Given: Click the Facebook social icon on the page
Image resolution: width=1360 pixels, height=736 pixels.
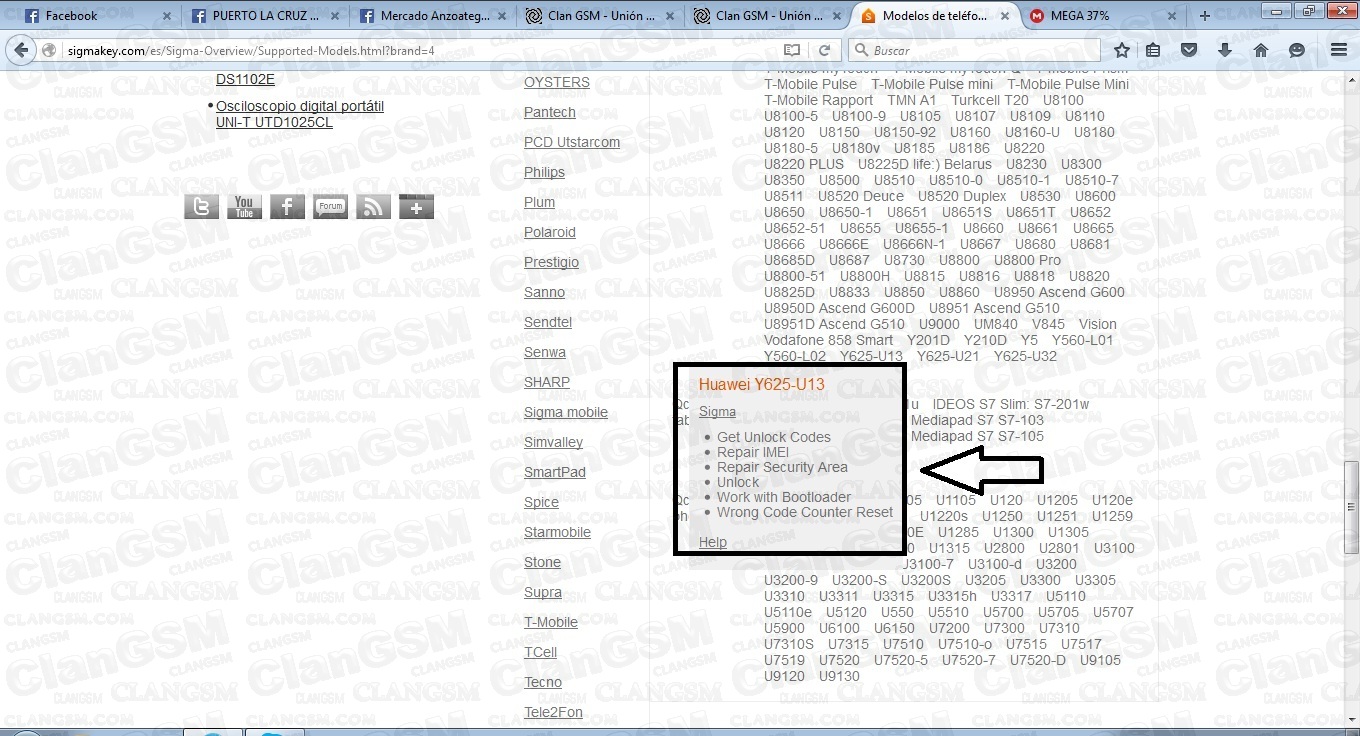Looking at the screenshot, I should tap(287, 206).
